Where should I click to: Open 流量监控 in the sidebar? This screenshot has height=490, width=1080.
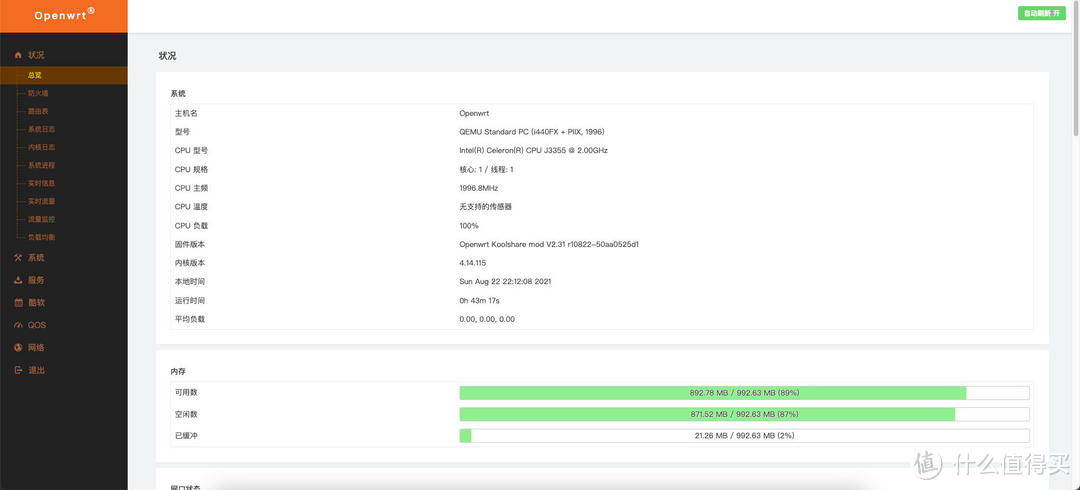(41, 219)
